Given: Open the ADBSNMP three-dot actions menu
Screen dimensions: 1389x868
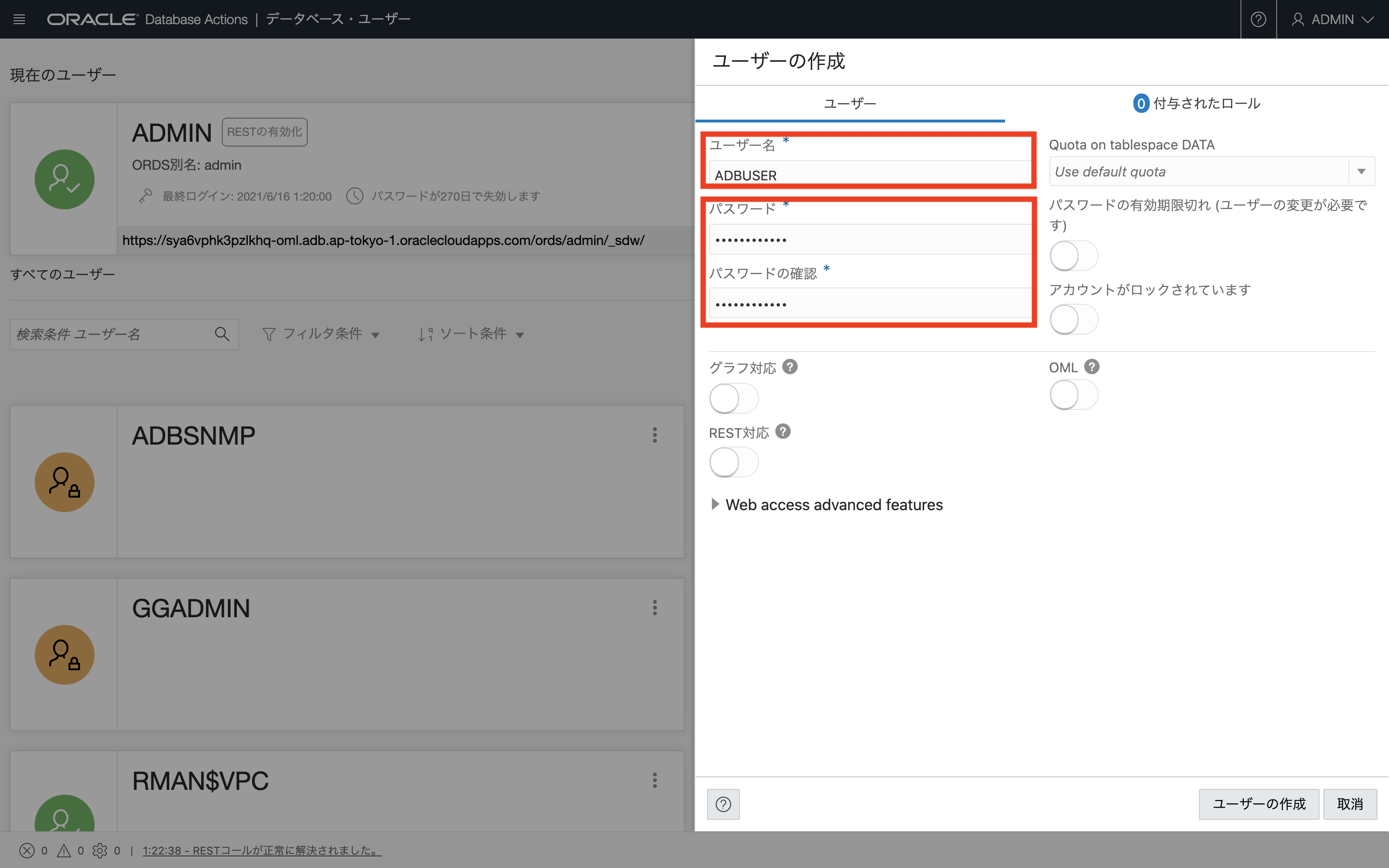Looking at the screenshot, I should click(654, 434).
